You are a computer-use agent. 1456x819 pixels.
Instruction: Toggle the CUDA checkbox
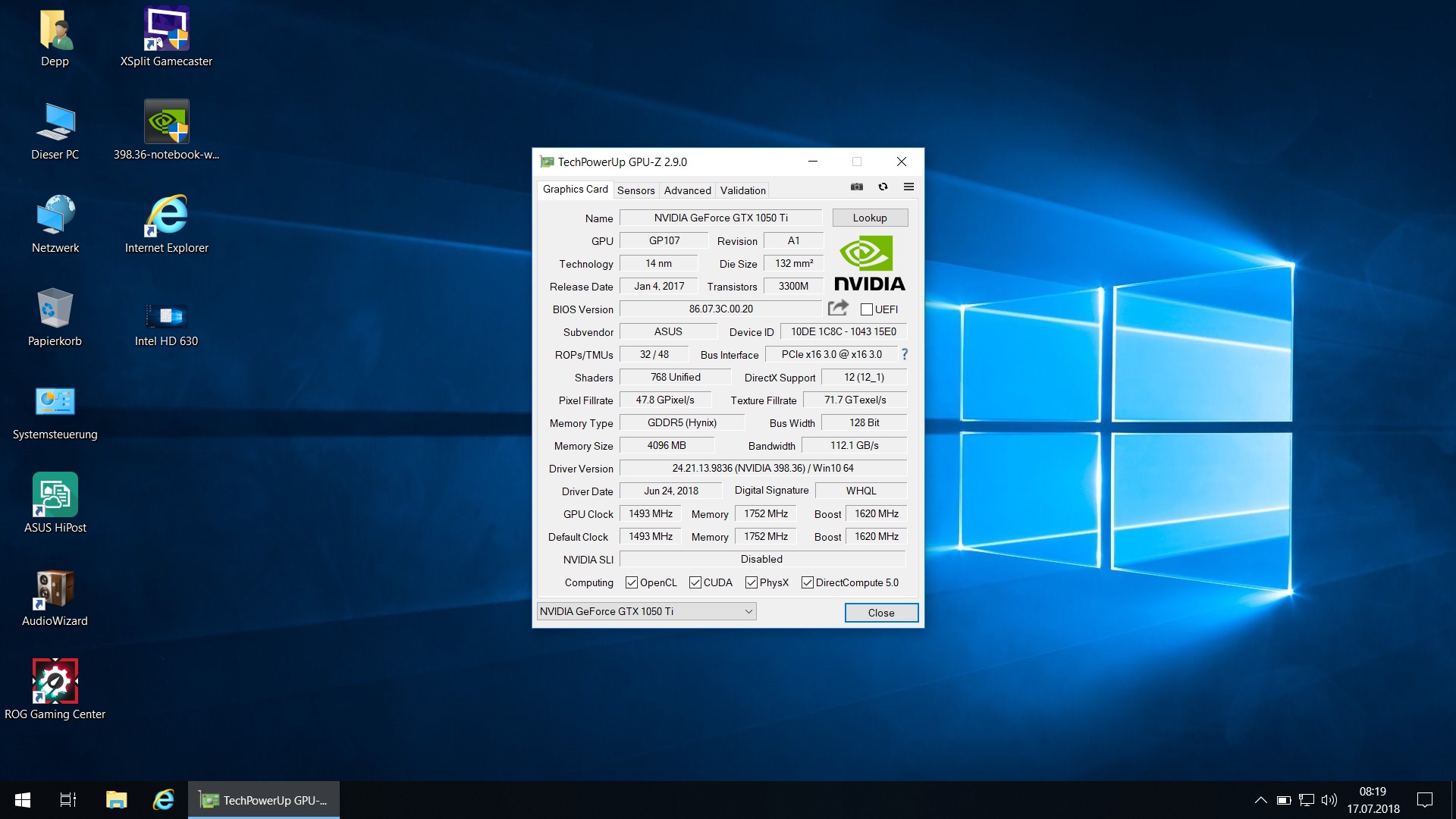pyautogui.click(x=695, y=582)
